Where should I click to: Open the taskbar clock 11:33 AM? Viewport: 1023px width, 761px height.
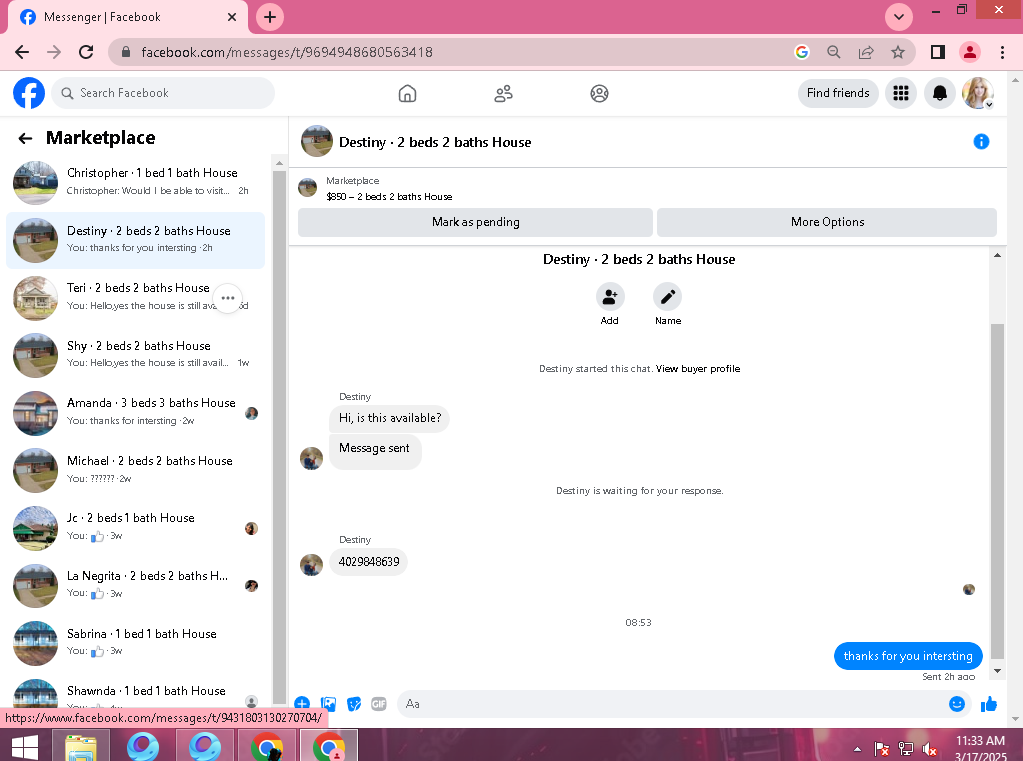[981, 747]
